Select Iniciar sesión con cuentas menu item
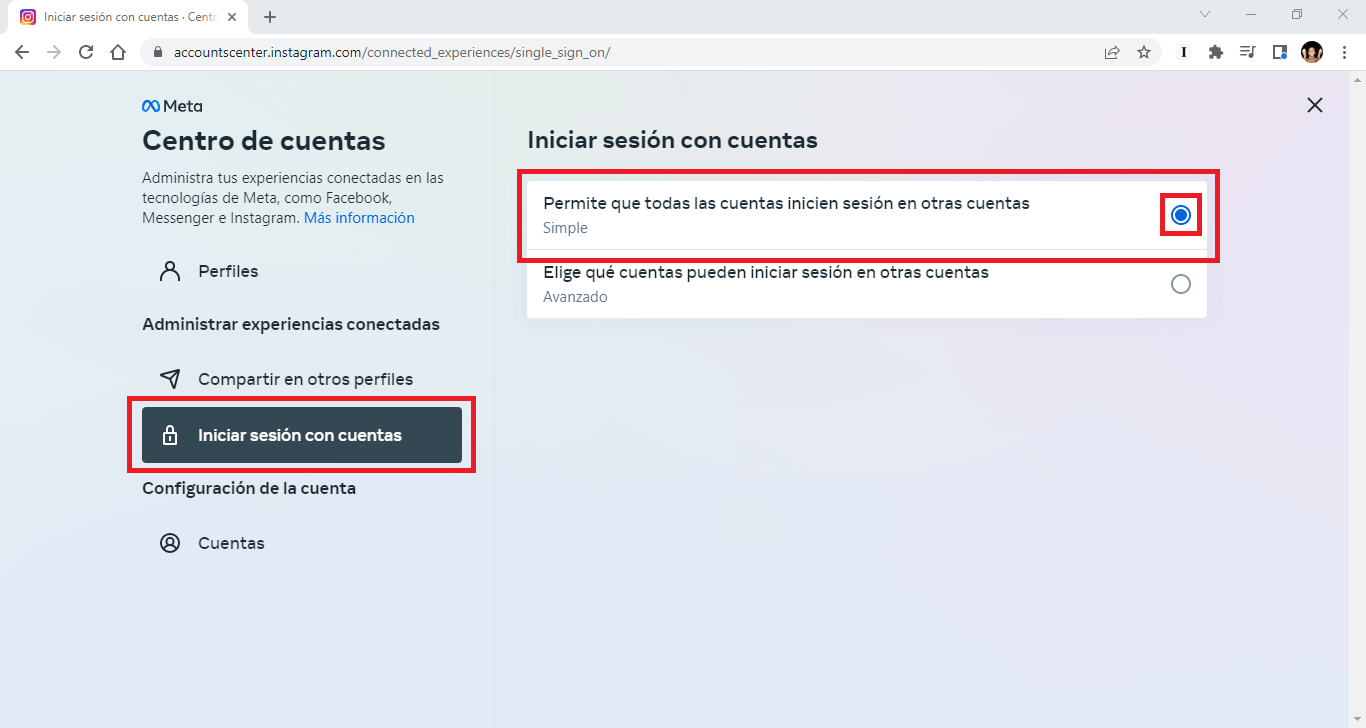Viewport: 1366px width, 728px height. pos(302,435)
